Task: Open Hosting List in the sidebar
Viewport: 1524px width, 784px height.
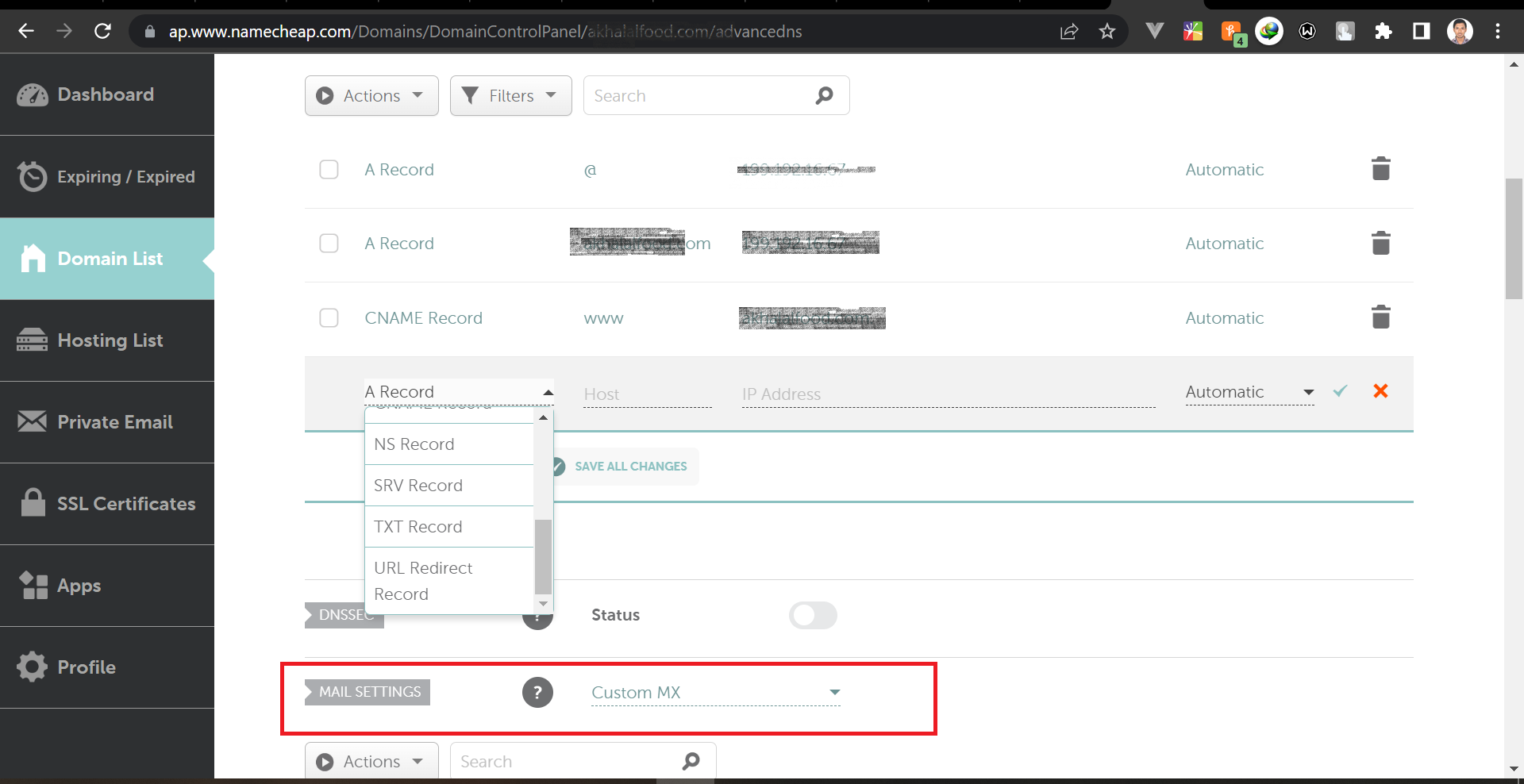Action: click(107, 340)
